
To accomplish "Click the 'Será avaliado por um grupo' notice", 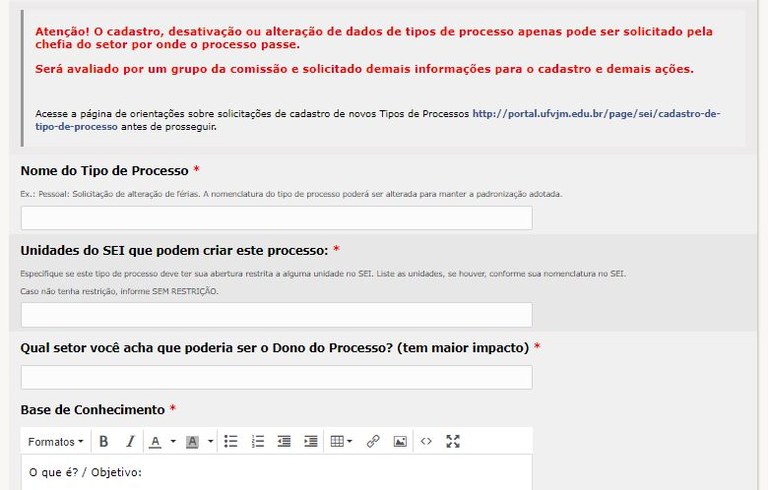I will pyautogui.click(x=364, y=69).
